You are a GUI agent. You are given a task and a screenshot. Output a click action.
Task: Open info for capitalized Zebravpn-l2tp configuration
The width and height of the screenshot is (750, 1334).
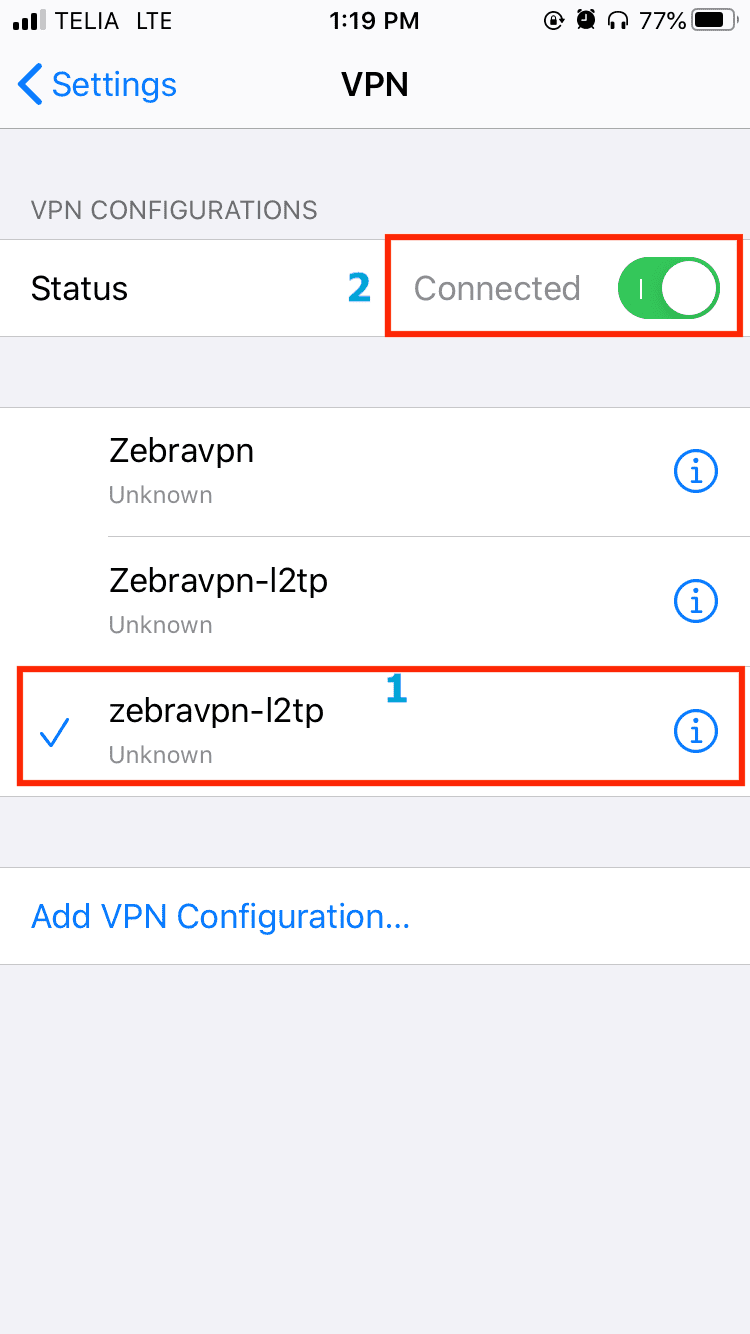pos(696,600)
